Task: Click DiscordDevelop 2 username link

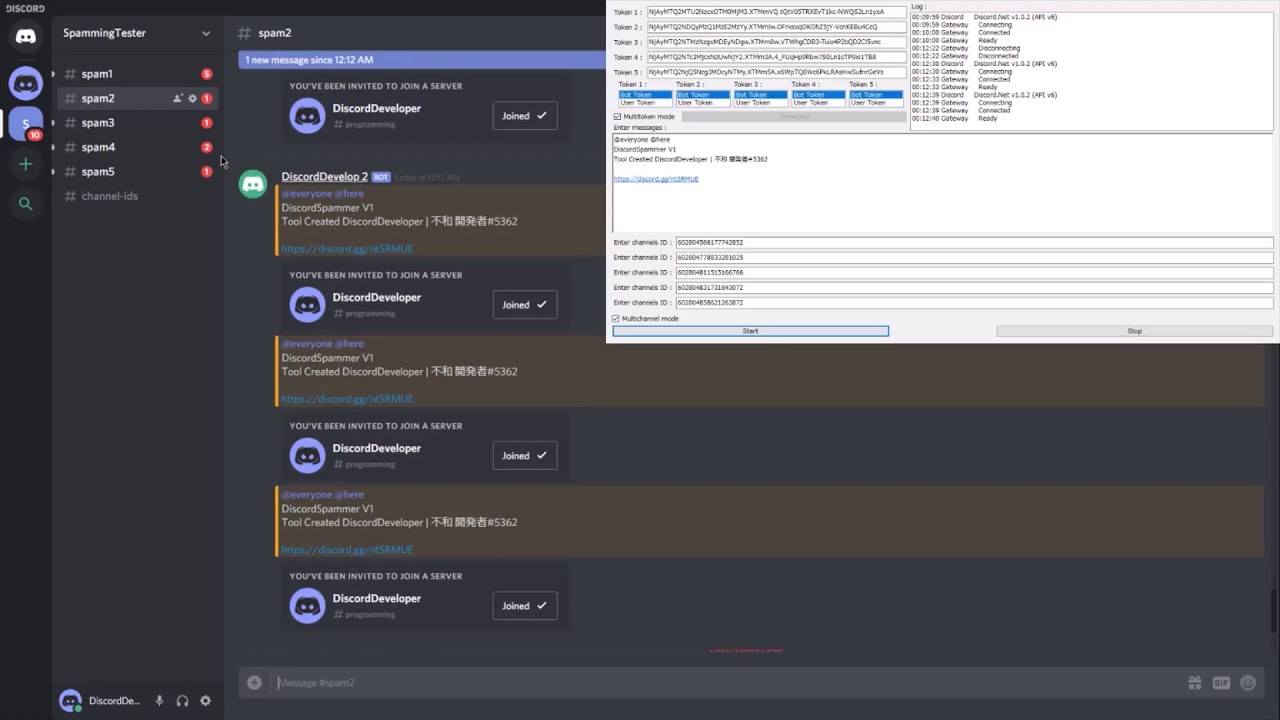Action: pos(325,177)
